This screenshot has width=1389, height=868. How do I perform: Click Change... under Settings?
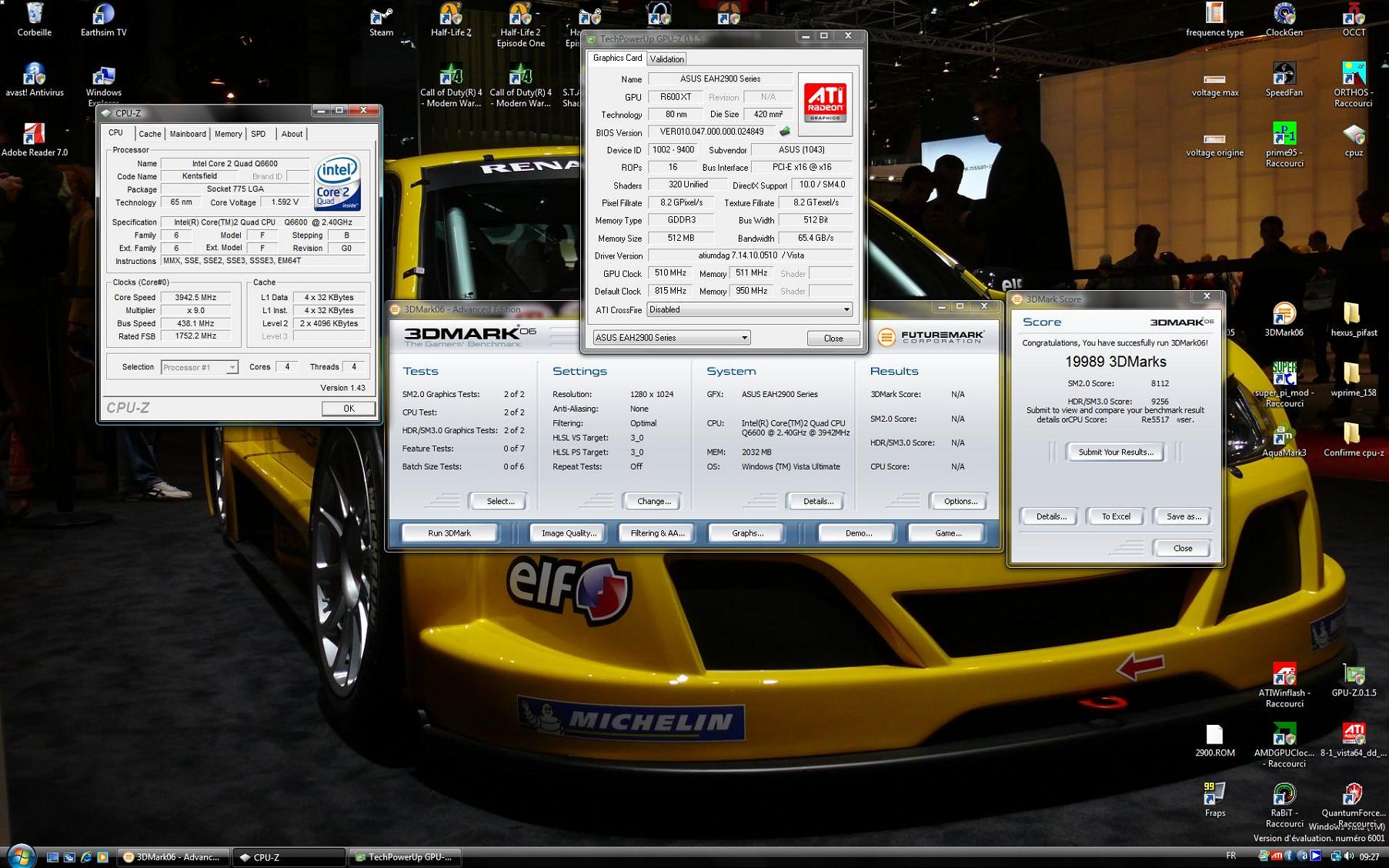(653, 502)
